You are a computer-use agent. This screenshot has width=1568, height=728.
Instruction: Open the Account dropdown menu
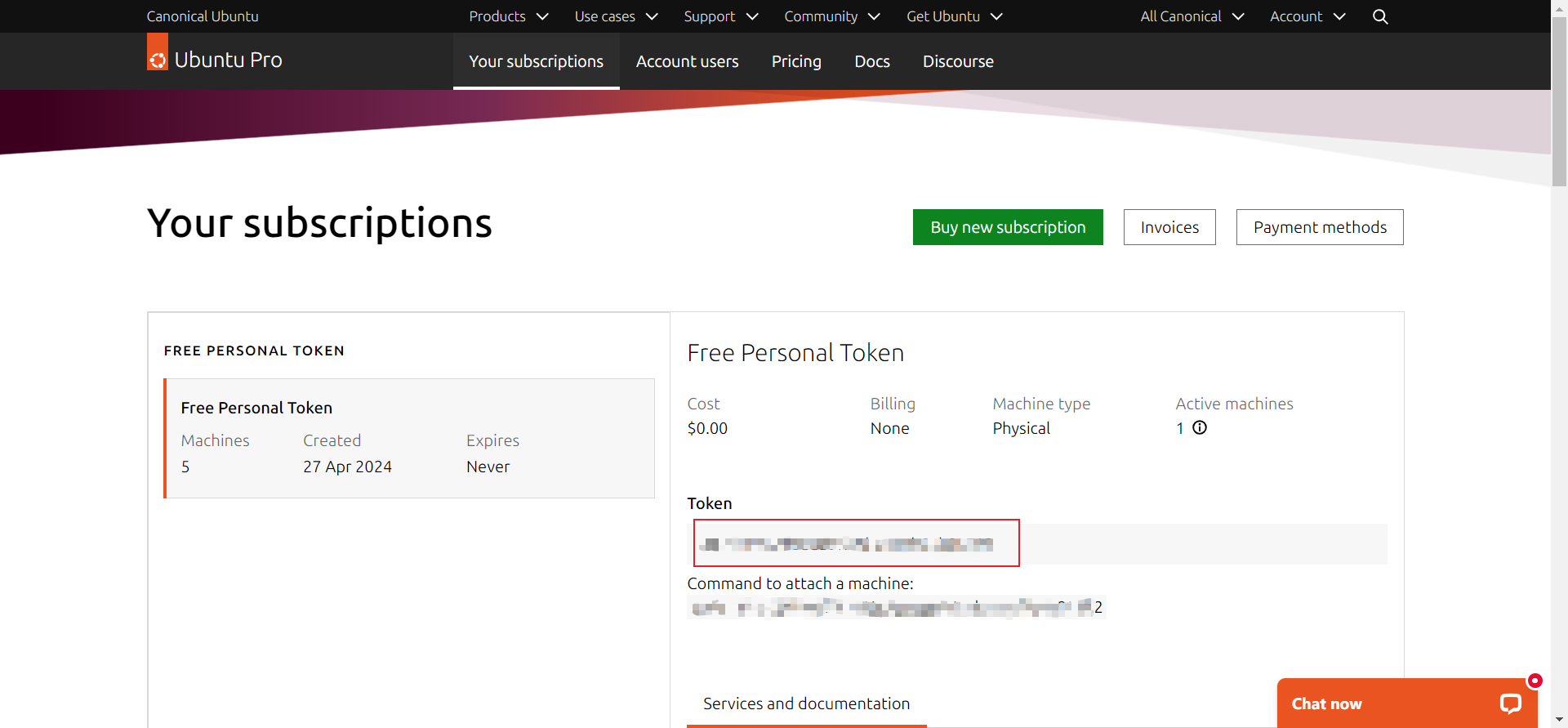pos(1307,16)
